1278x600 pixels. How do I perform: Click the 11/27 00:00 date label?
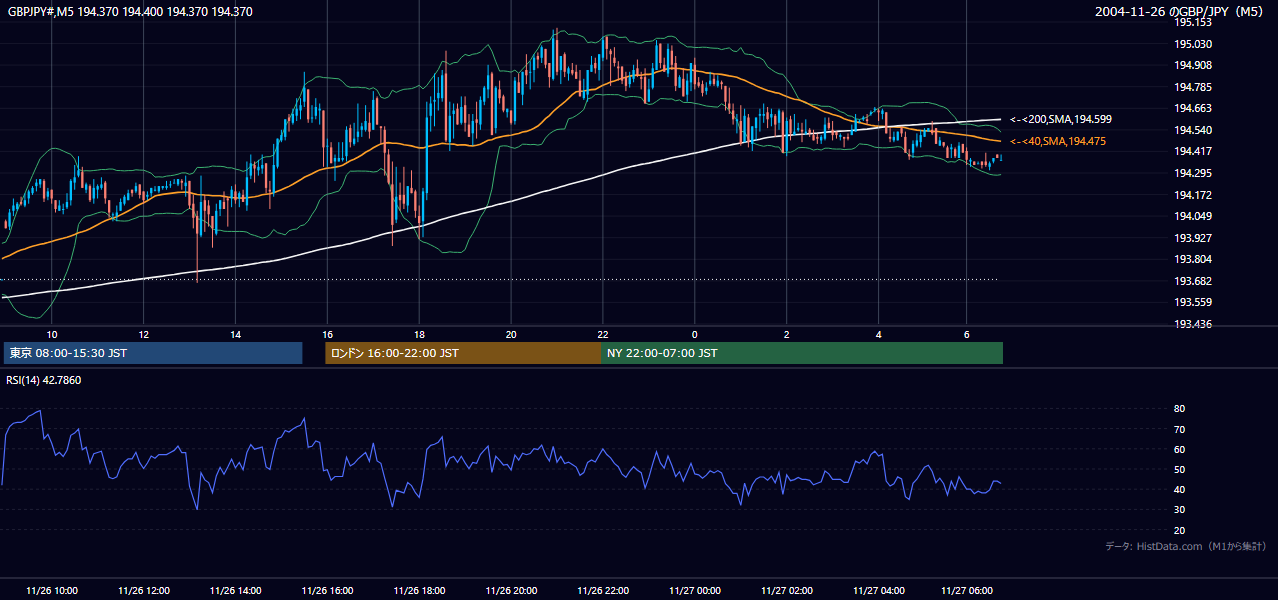(x=694, y=591)
